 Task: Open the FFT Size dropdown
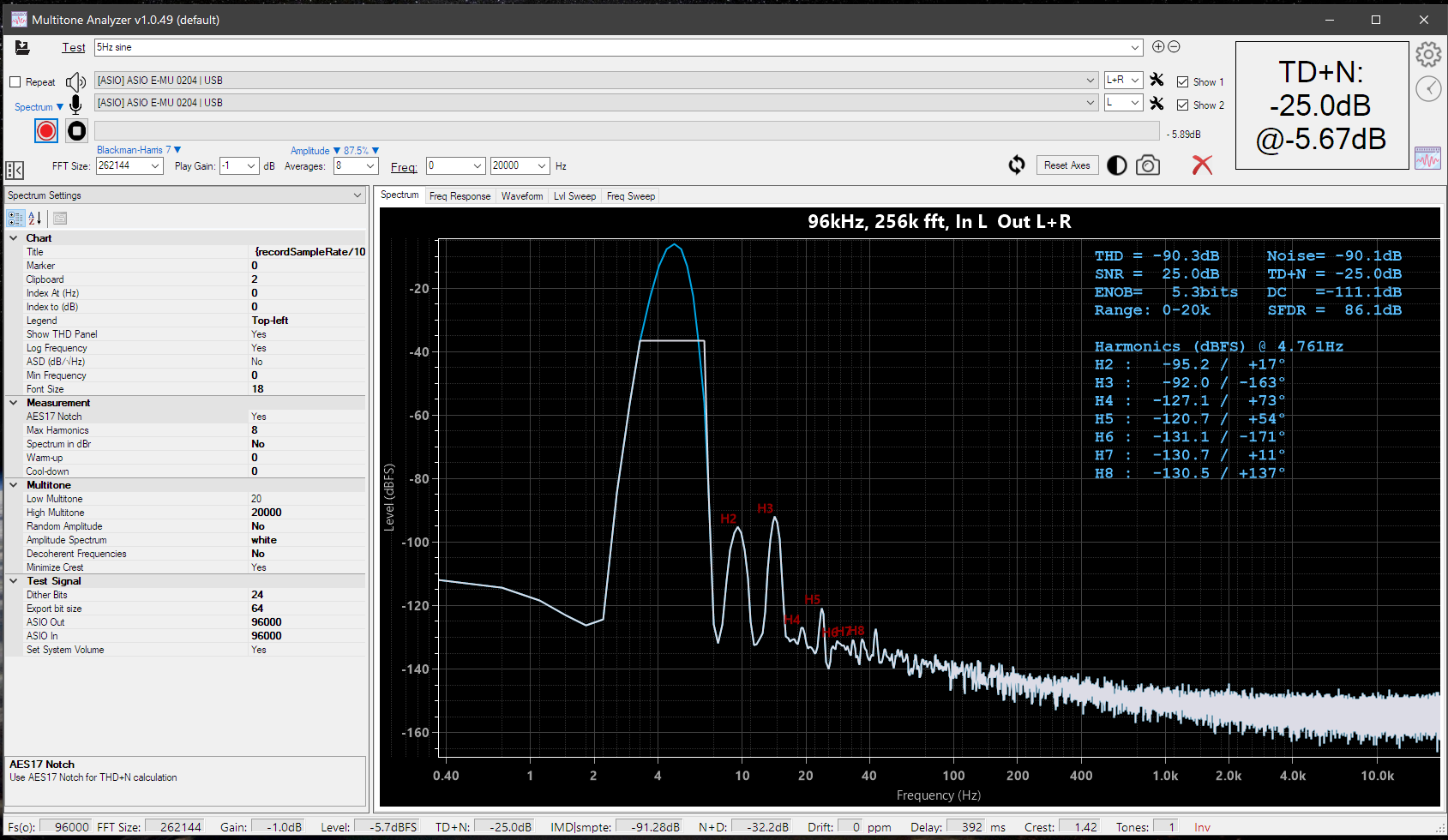pyautogui.click(x=129, y=165)
